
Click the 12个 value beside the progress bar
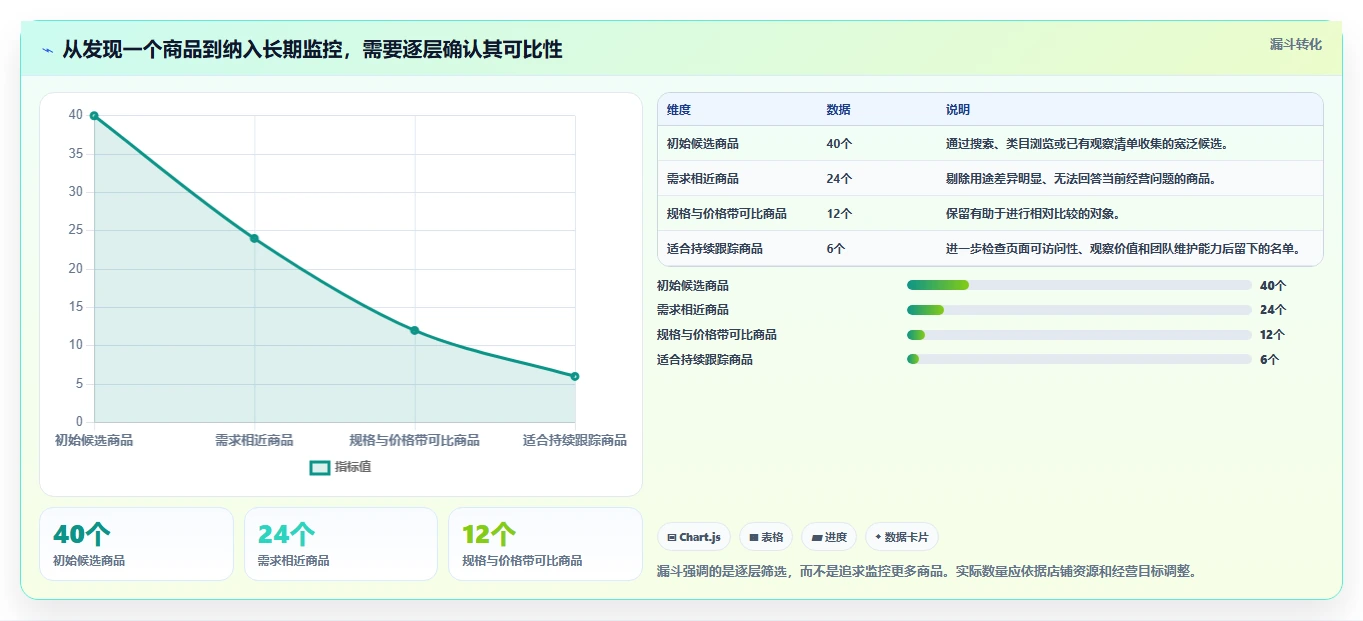(1273, 335)
